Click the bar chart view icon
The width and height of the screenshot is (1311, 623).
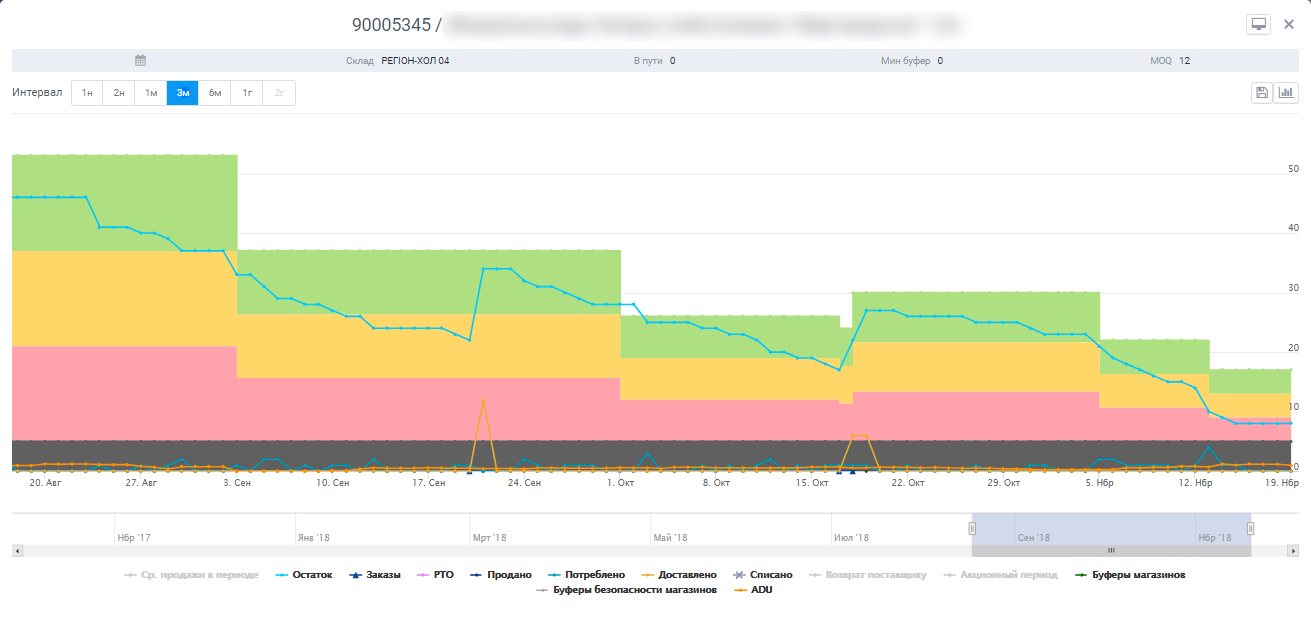1286,93
